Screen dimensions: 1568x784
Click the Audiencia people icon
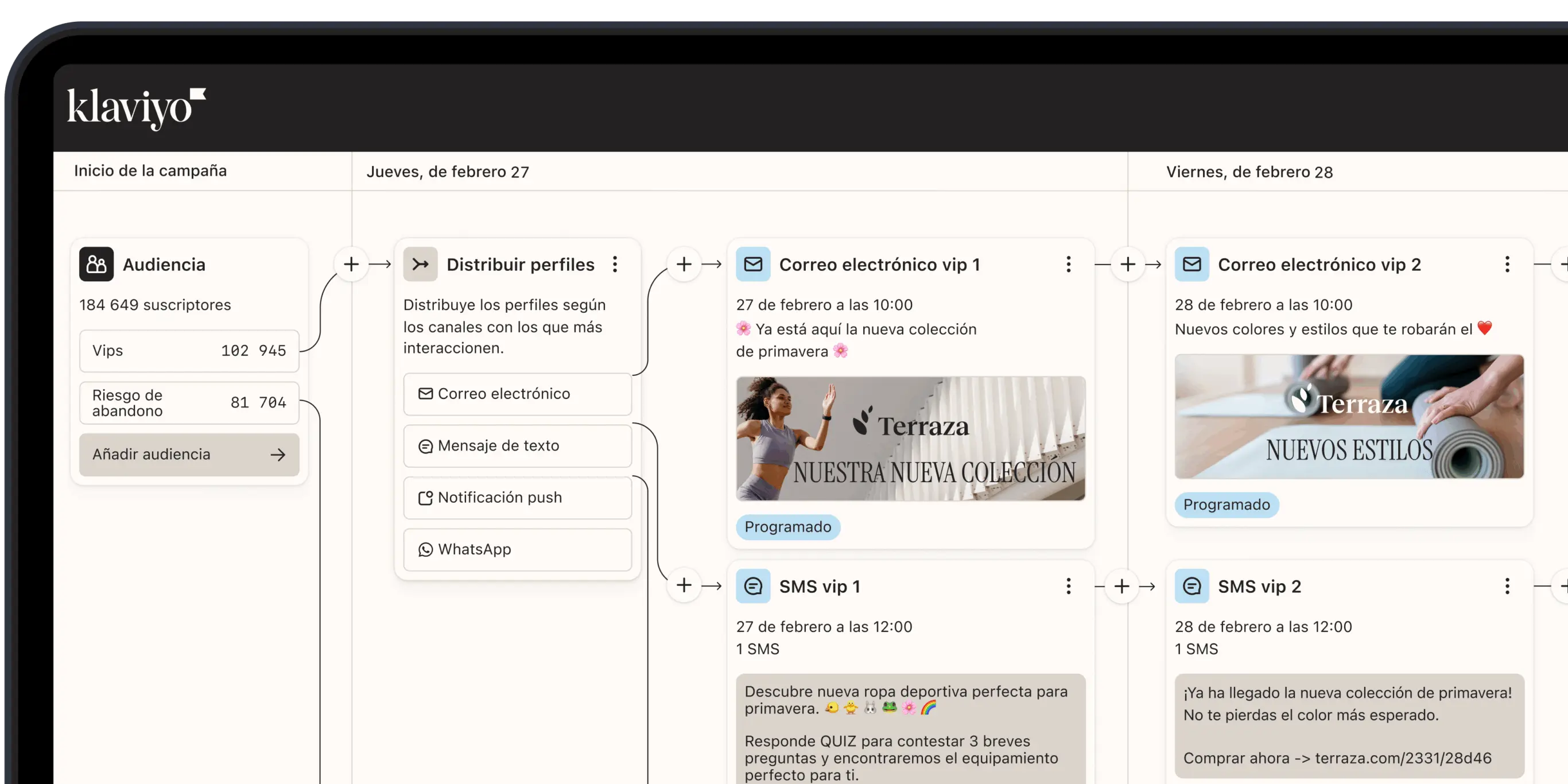point(96,264)
